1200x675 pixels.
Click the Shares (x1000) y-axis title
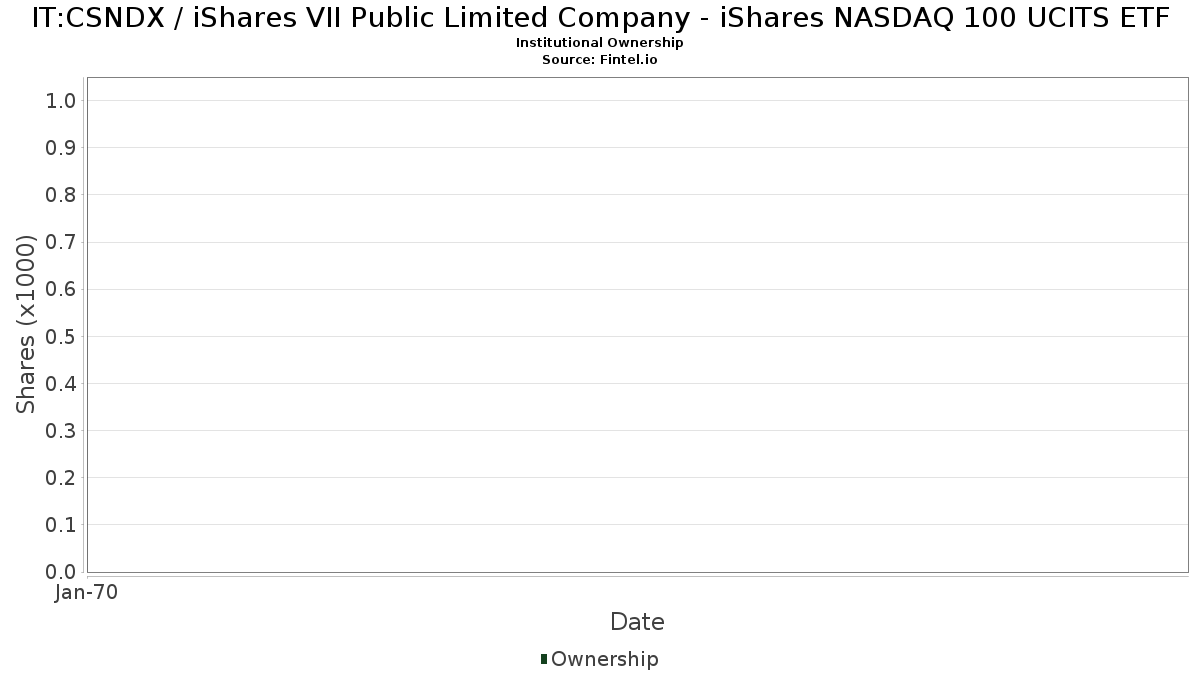[x=27, y=324]
